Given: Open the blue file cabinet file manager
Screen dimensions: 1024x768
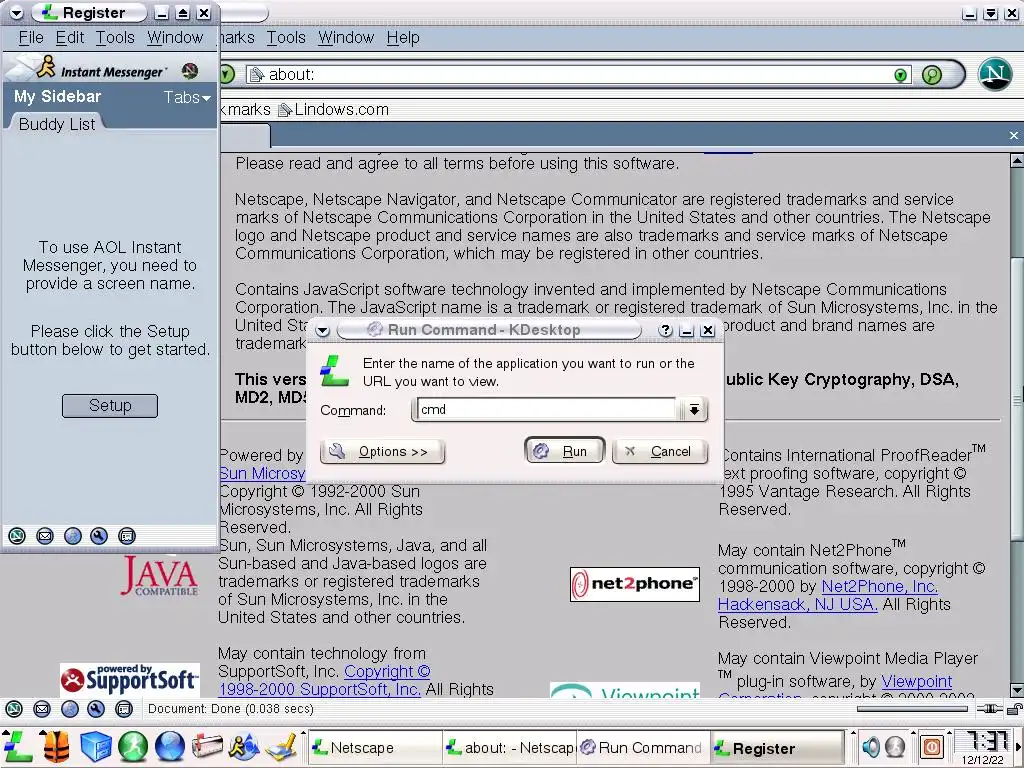Looking at the screenshot, I should click(x=95, y=747).
